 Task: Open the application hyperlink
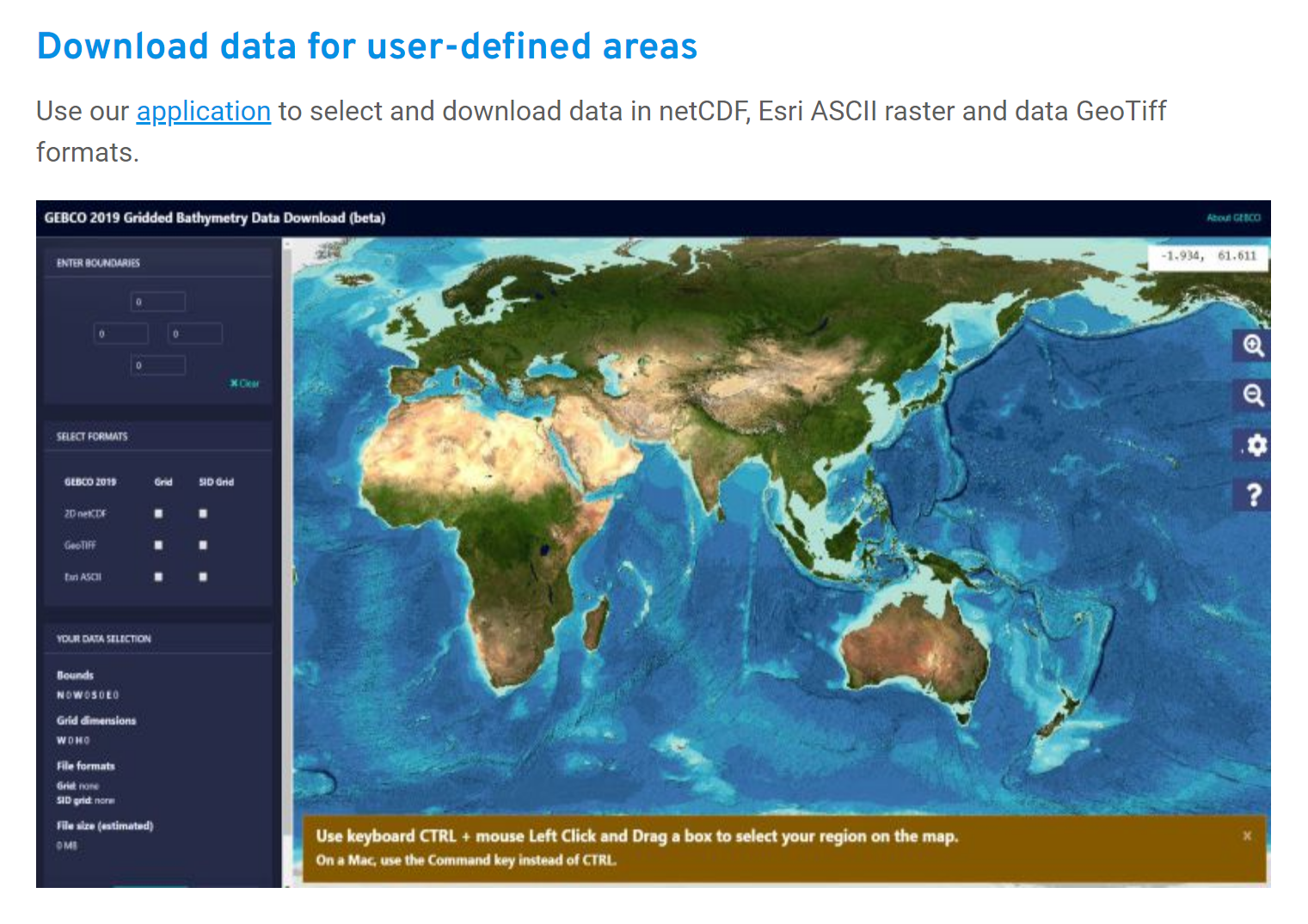tap(204, 111)
